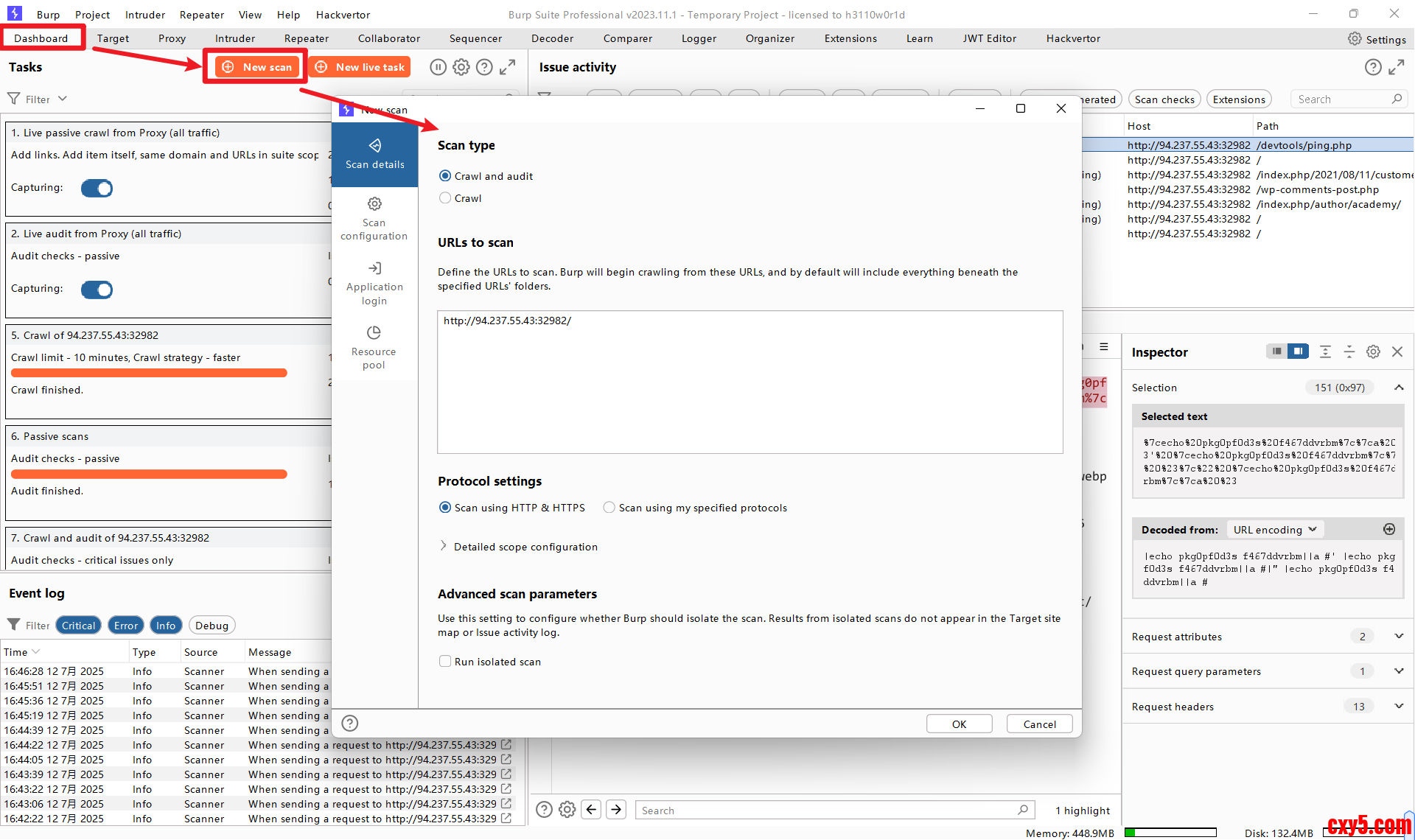The height and width of the screenshot is (840, 1415).
Task: Open the Application login section
Action: point(374,284)
